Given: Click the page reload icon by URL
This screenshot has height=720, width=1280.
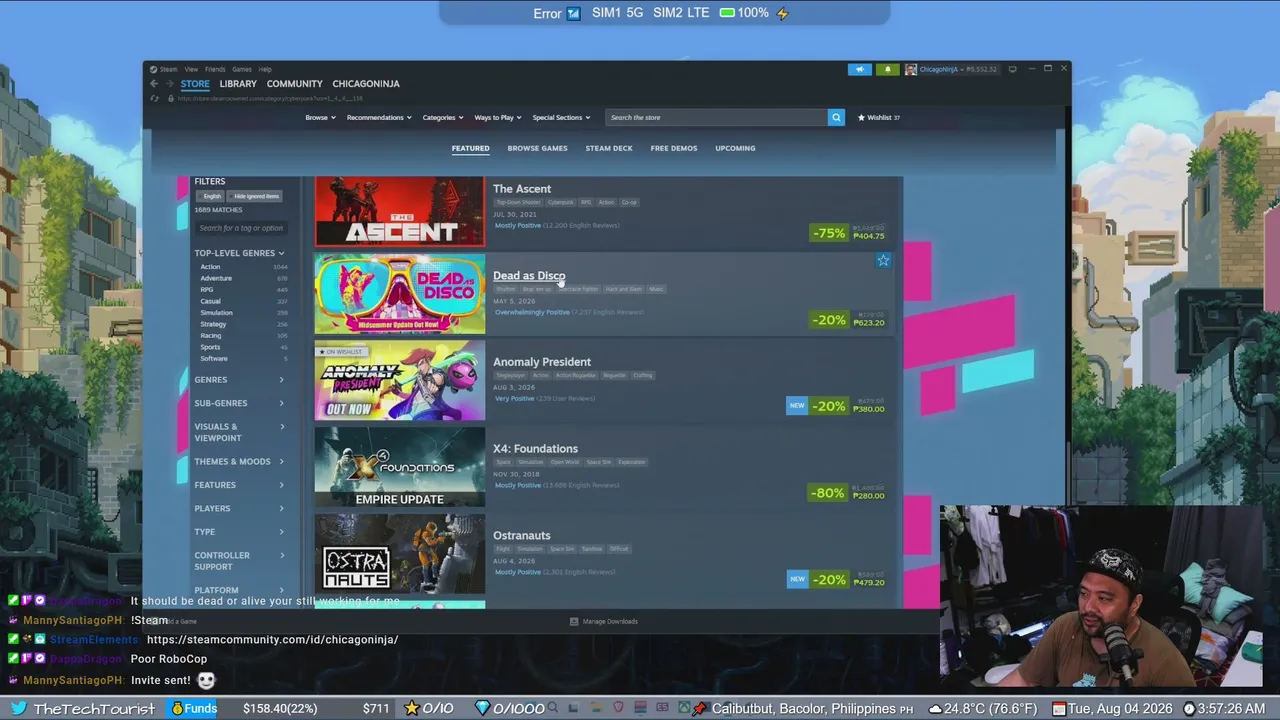Looking at the screenshot, I should pyautogui.click(x=154, y=98).
